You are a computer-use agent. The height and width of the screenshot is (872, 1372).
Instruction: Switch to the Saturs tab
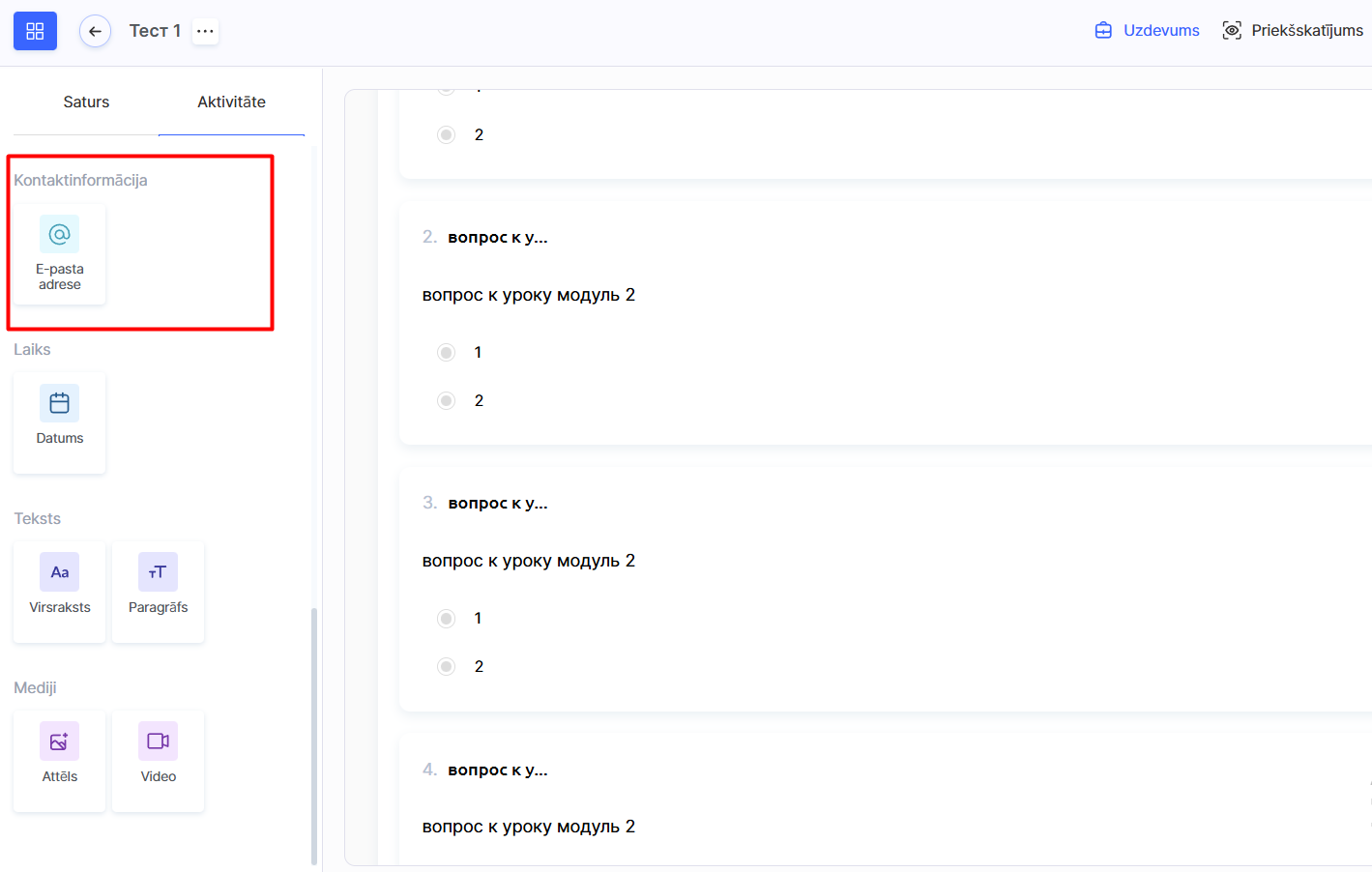pos(86,102)
